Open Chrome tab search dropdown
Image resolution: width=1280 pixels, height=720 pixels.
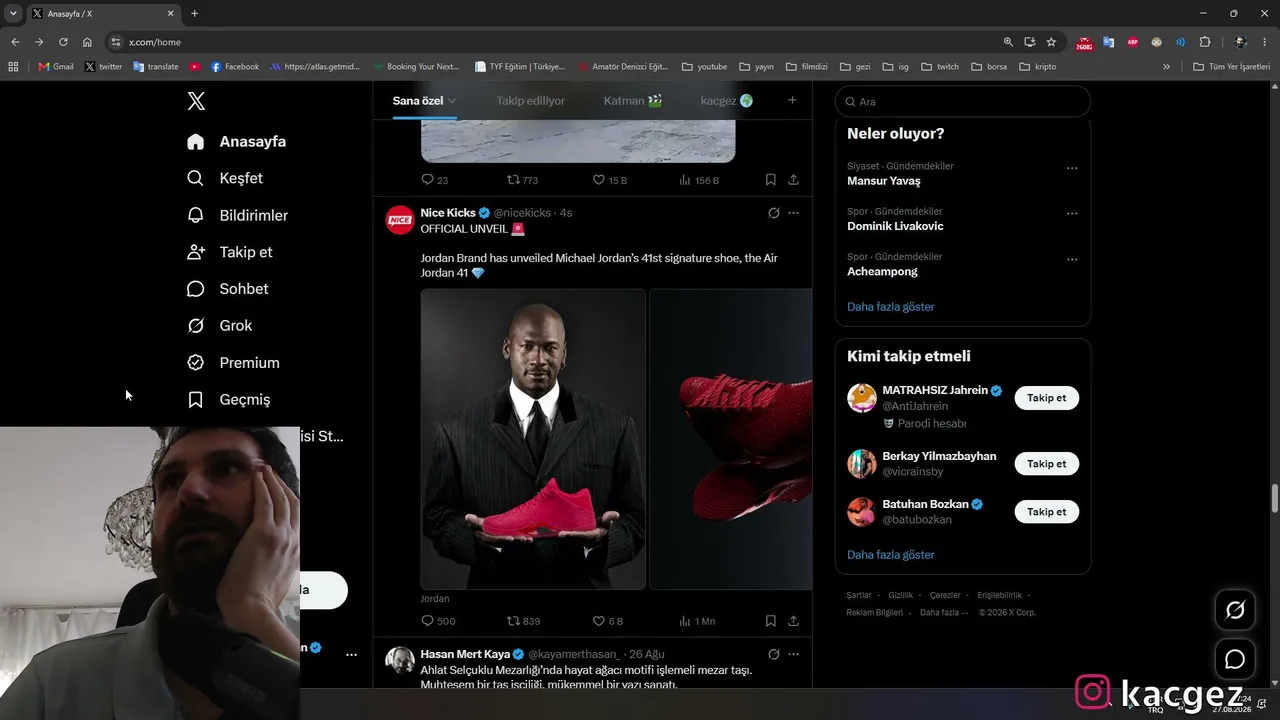(13, 14)
